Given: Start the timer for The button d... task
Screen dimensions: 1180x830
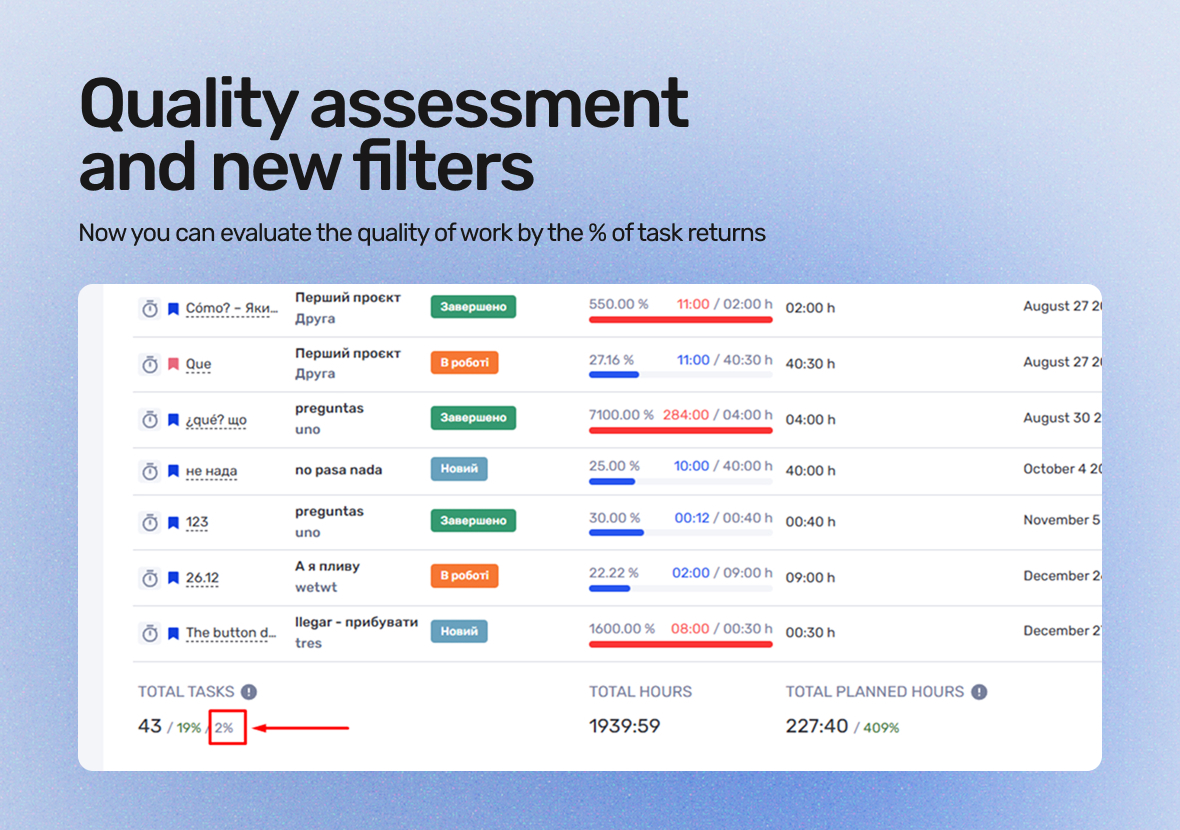Looking at the screenshot, I should click(150, 633).
